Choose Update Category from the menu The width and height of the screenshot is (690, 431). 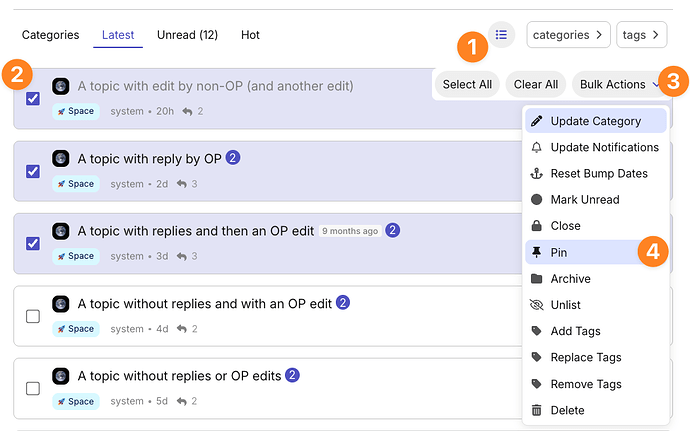point(596,121)
